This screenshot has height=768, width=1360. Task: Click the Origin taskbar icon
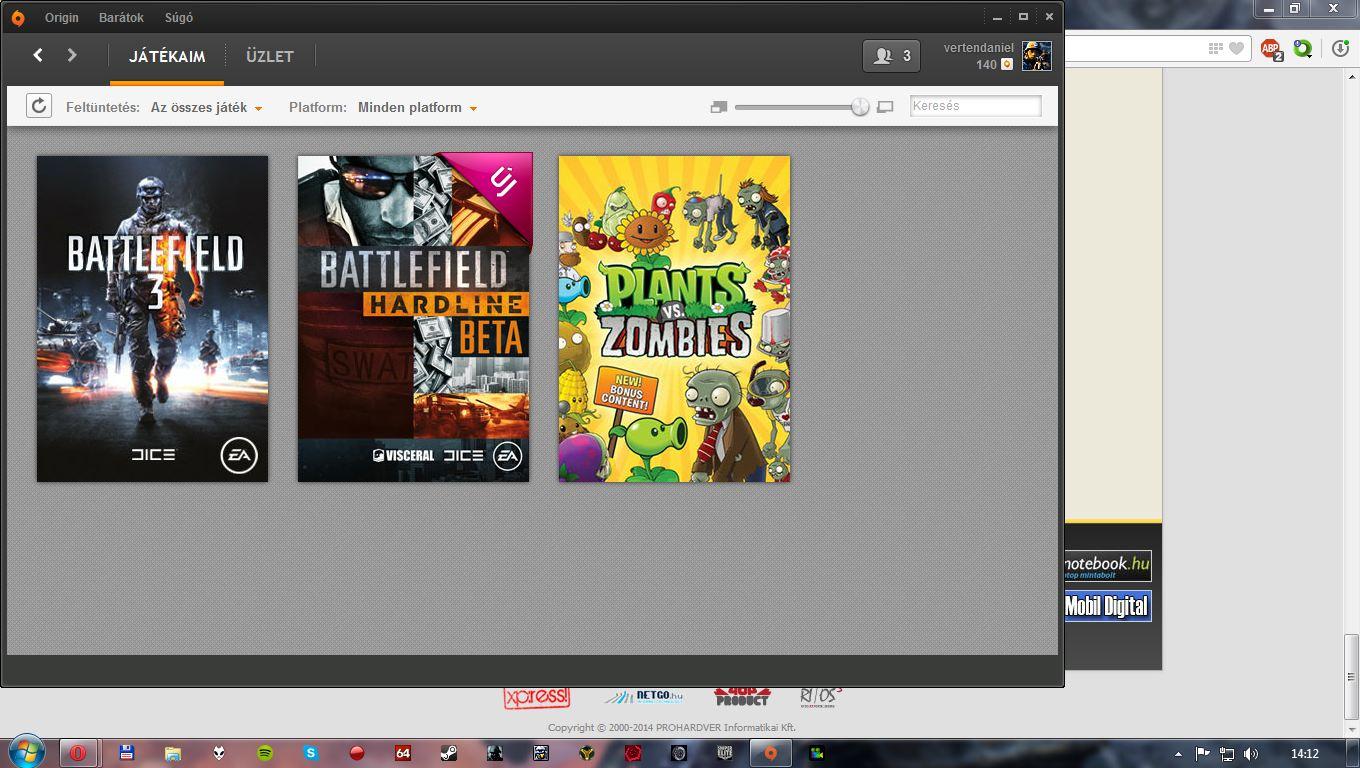click(771, 753)
